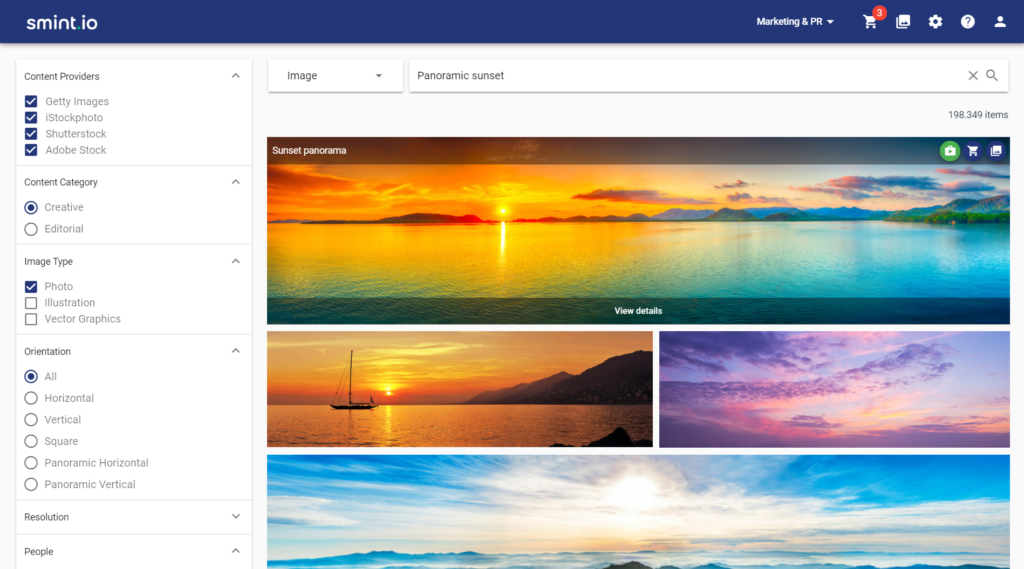Uncheck Getty Images provider
This screenshot has width=1024, height=569.
(31, 101)
